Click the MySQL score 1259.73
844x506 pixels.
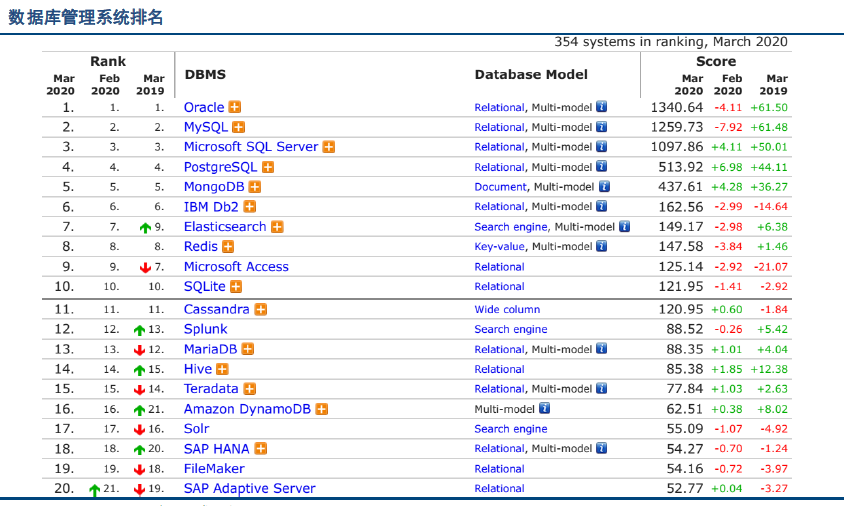[x=677, y=127]
